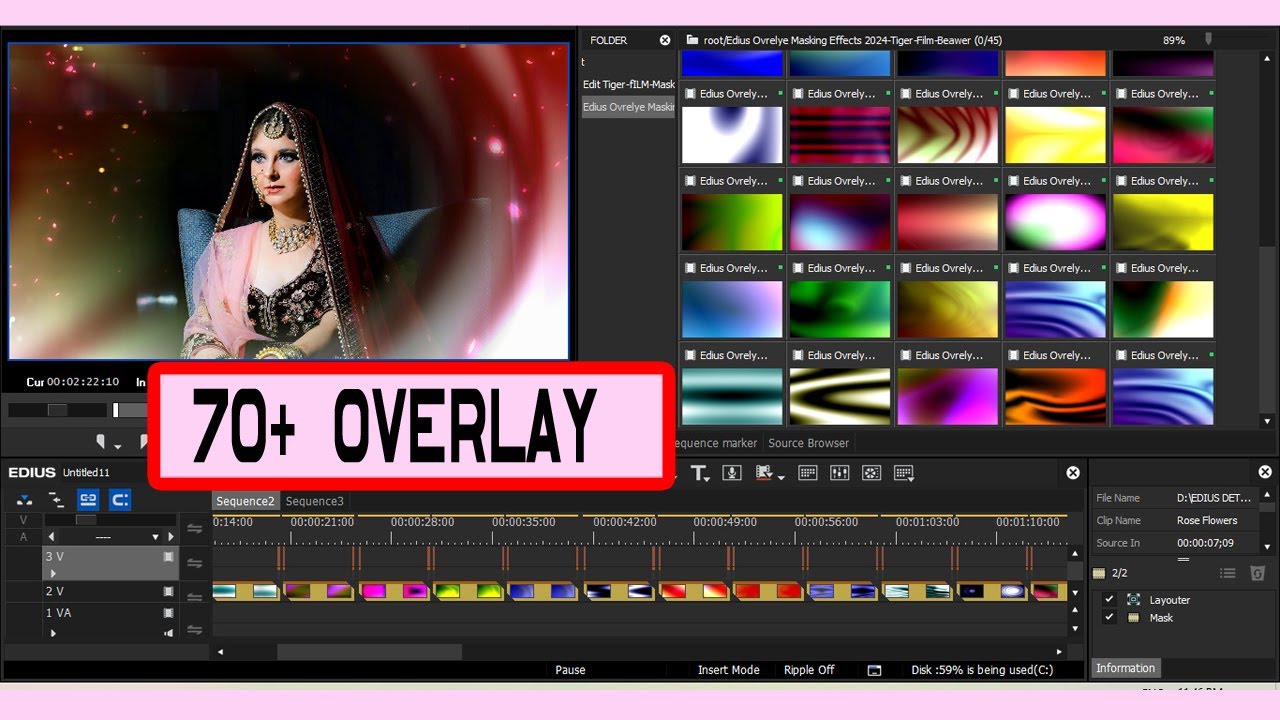This screenshot has height=720, width=1280.
Task: Toggle sync-lock arrows on track 3 V
Action: click(194, 563)
